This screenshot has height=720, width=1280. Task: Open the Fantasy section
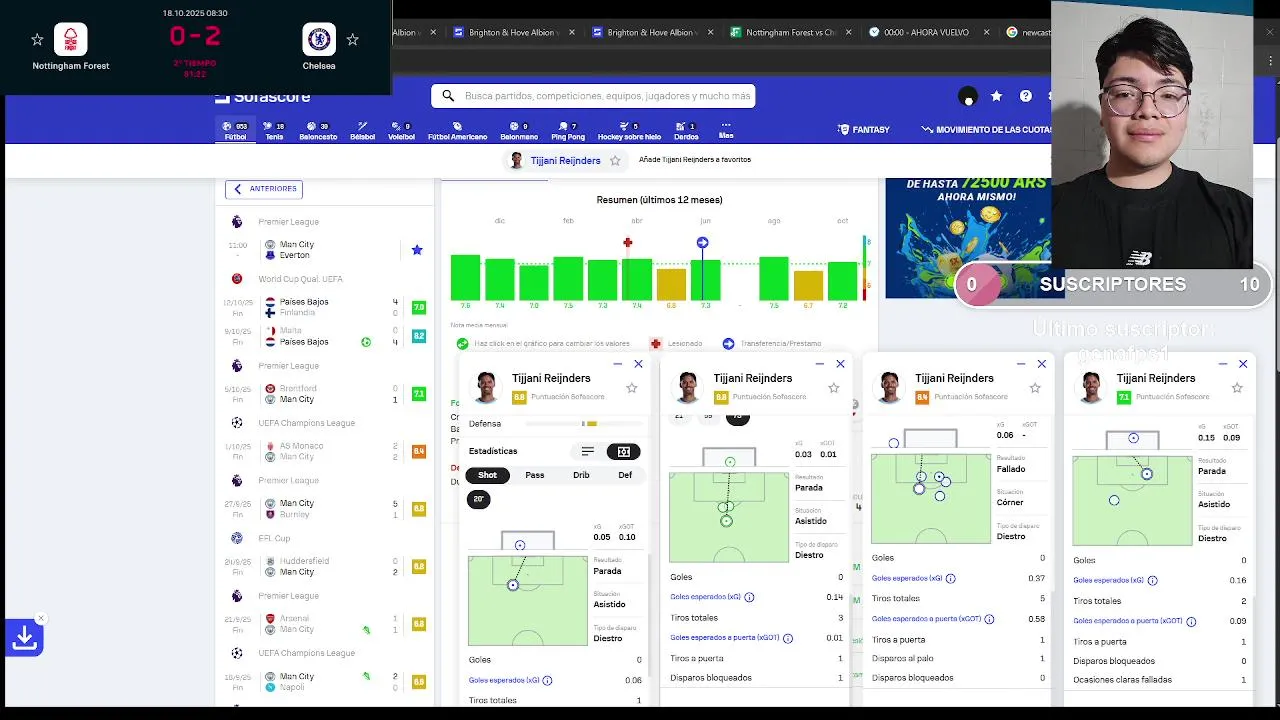864,130
